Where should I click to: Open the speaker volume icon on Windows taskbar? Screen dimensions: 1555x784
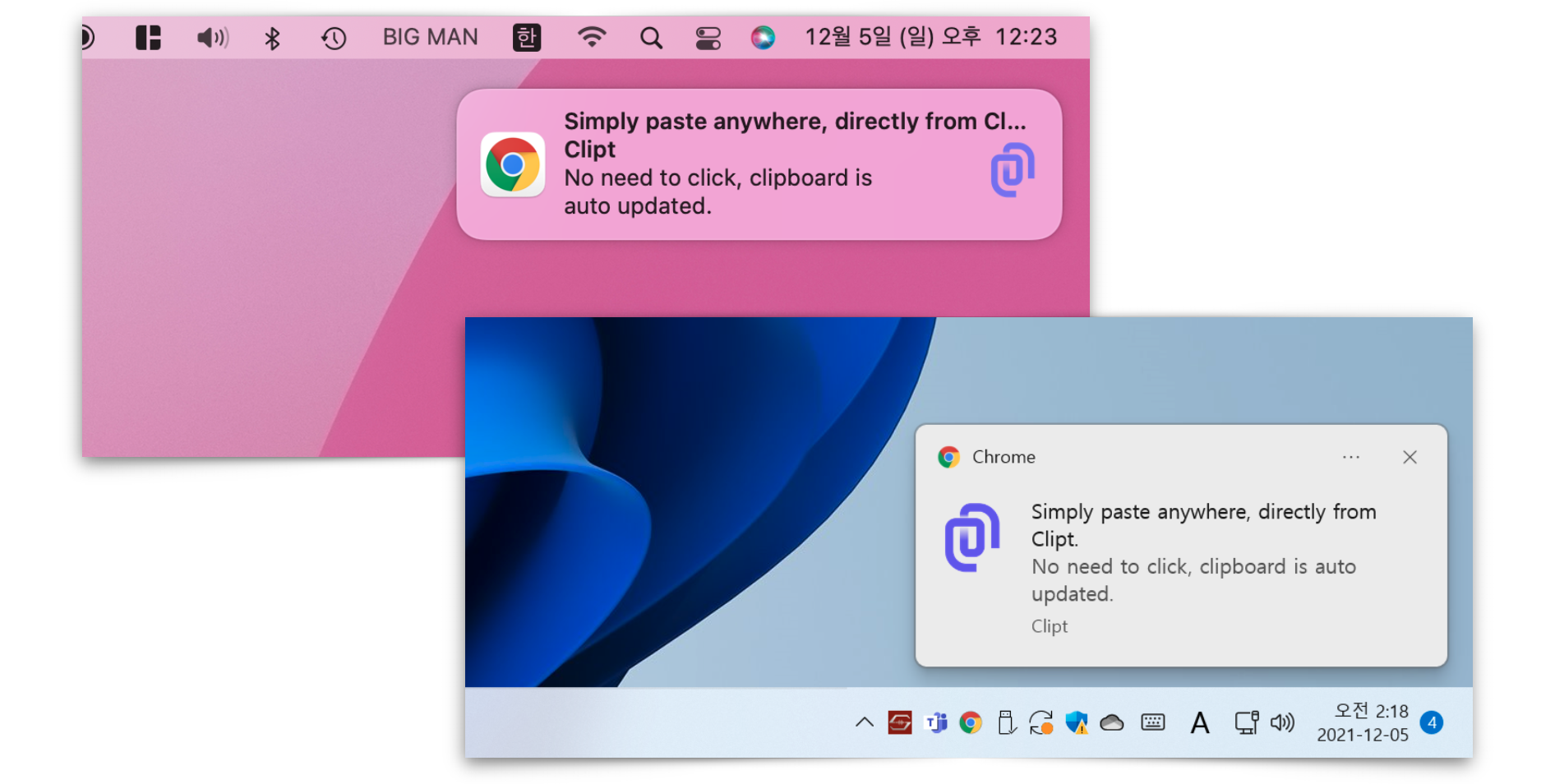click(x=1282, y=722)
